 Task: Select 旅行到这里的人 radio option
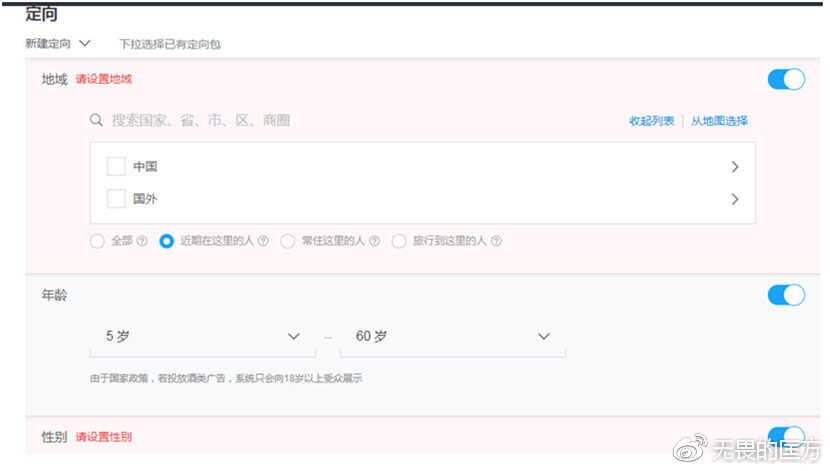(399, 241)
